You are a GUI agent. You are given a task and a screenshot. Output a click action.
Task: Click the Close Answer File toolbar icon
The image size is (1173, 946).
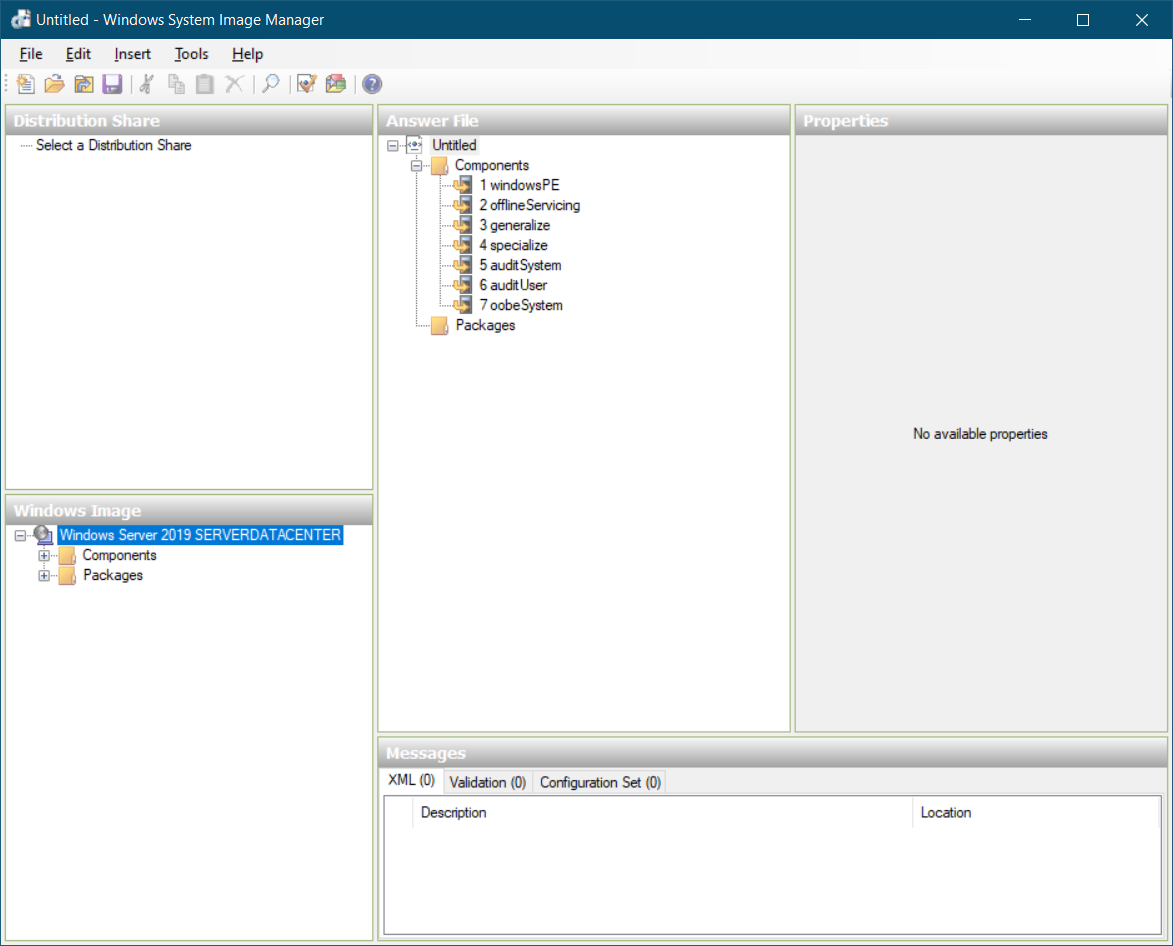[84, 84]
